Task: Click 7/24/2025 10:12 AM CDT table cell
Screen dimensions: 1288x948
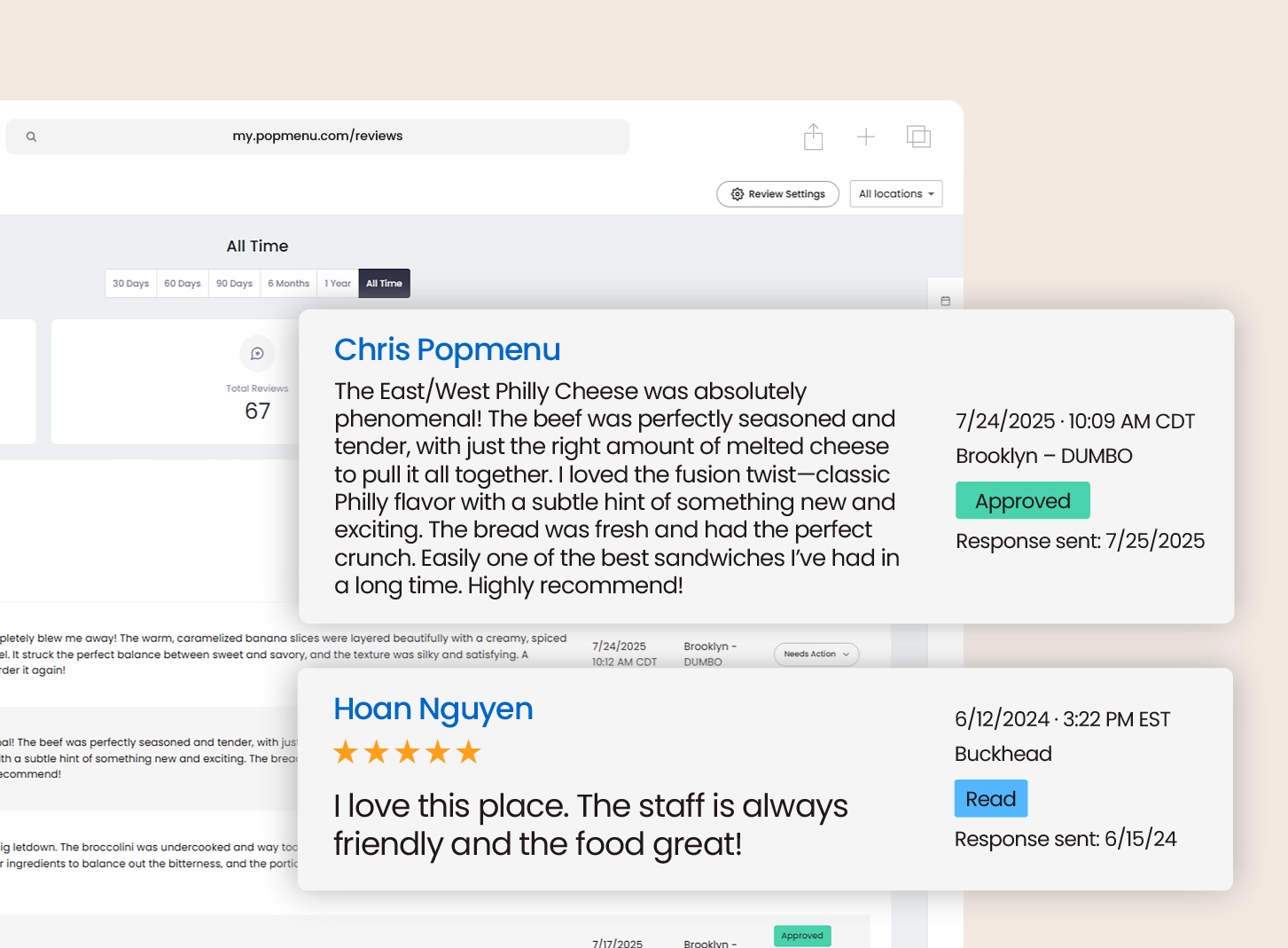Action: tap(624, 654)
